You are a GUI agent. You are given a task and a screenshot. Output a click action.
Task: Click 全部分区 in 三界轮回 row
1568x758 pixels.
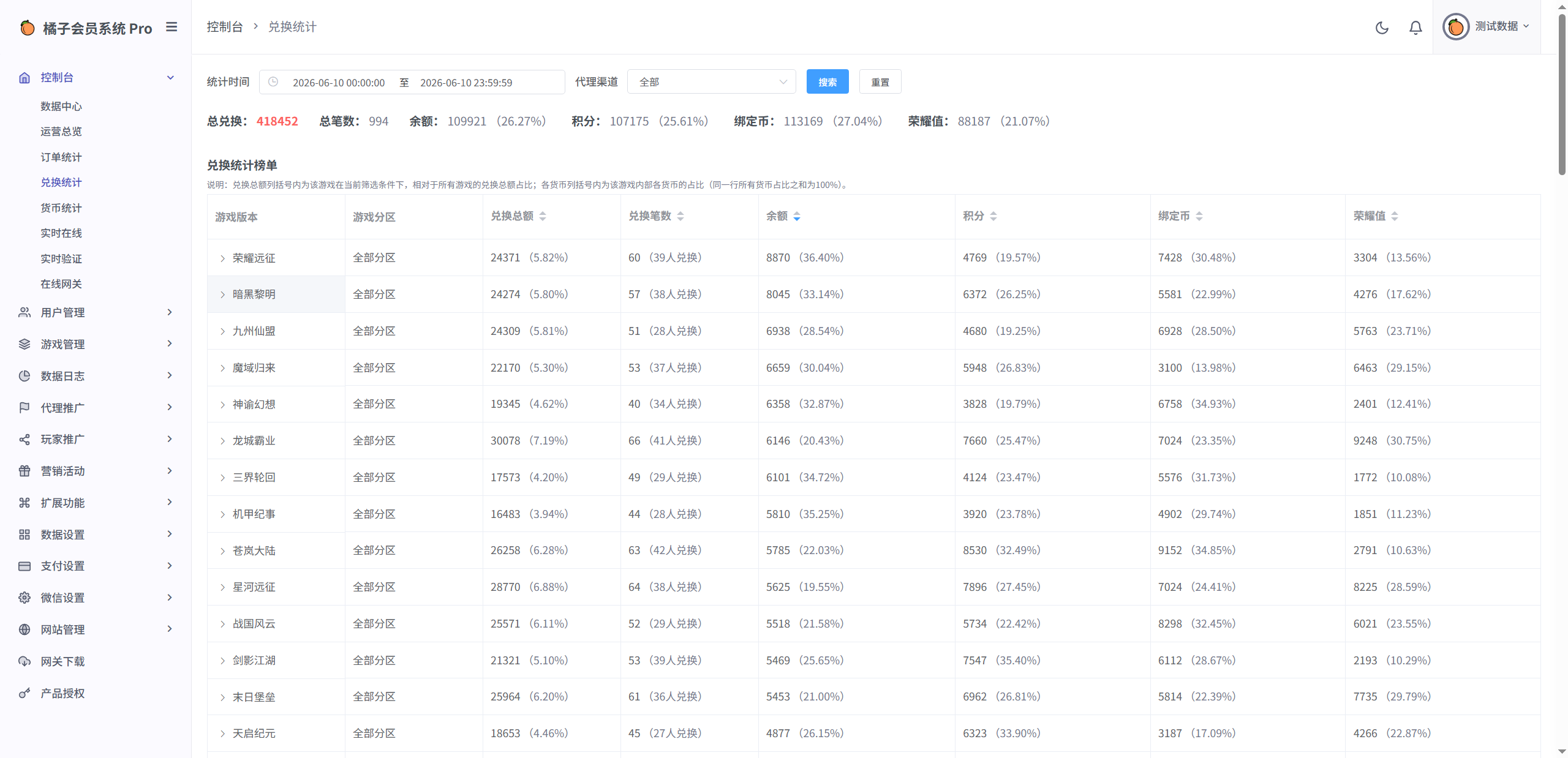(374, 478)
